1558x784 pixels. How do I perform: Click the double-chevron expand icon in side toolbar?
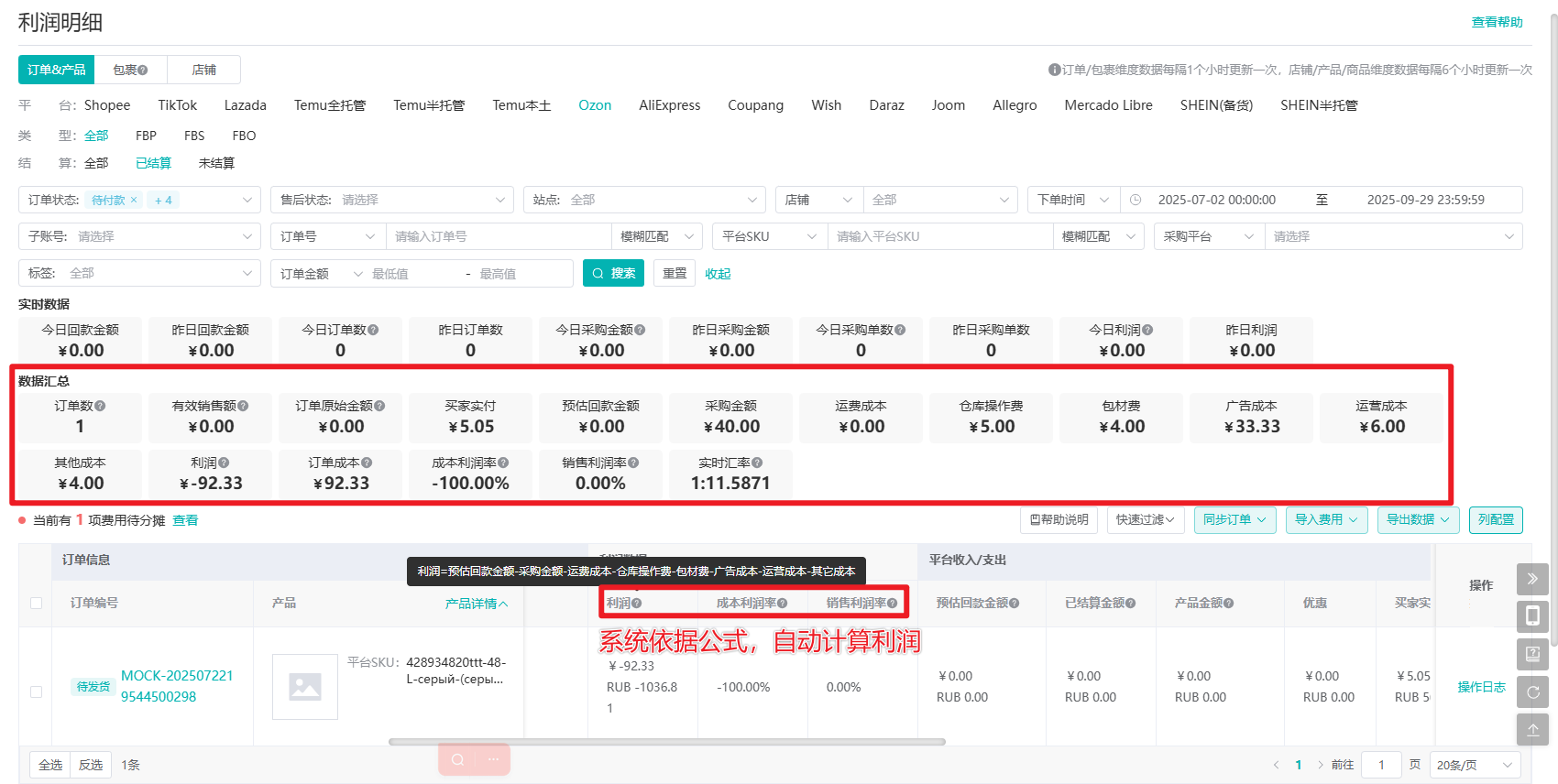[1532, 579]
